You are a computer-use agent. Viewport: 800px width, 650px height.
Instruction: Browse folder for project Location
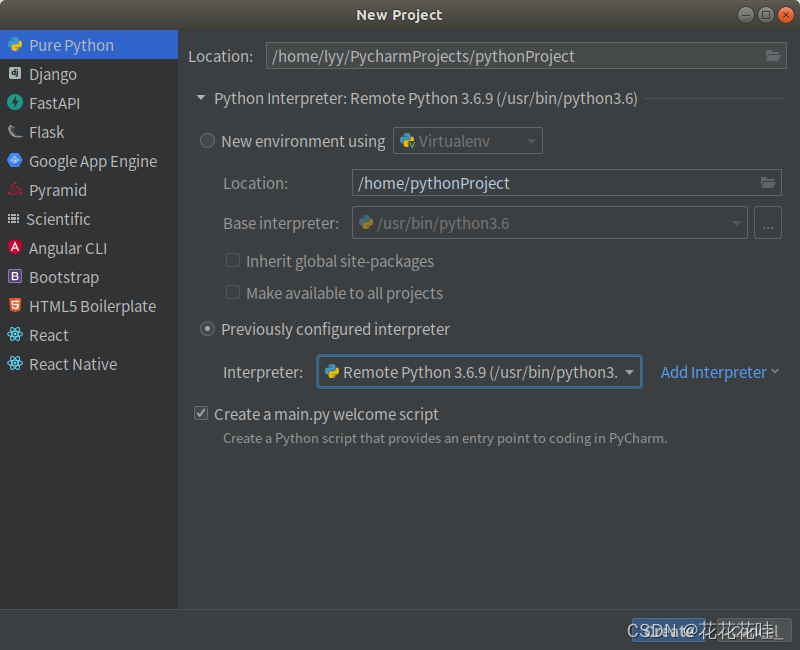tap(772, 56)
